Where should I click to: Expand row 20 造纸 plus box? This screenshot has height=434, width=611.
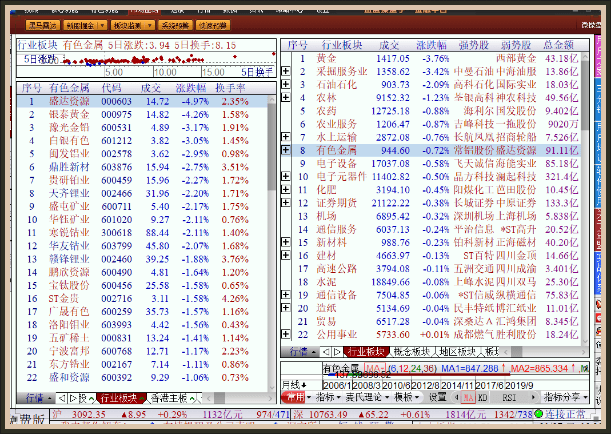pos(286,308)
